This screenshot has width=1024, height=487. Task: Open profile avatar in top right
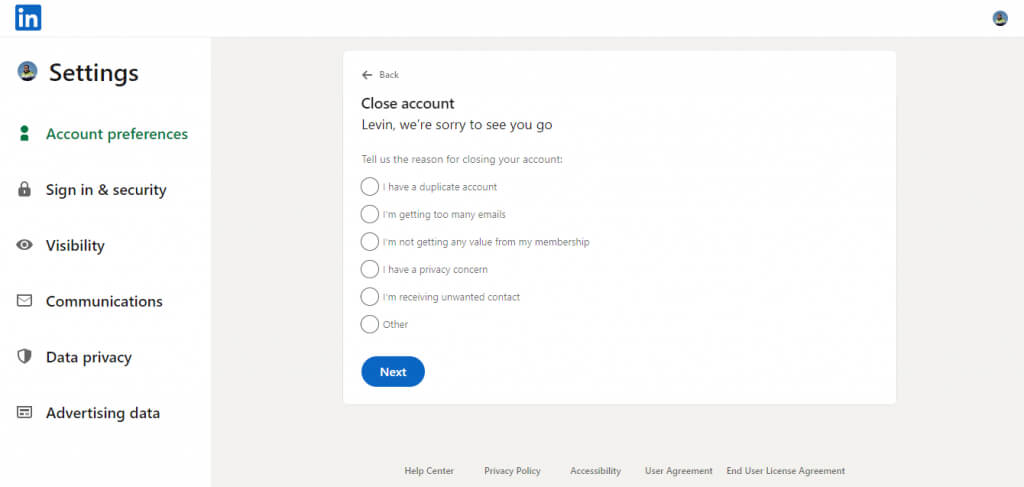[999, 18]
